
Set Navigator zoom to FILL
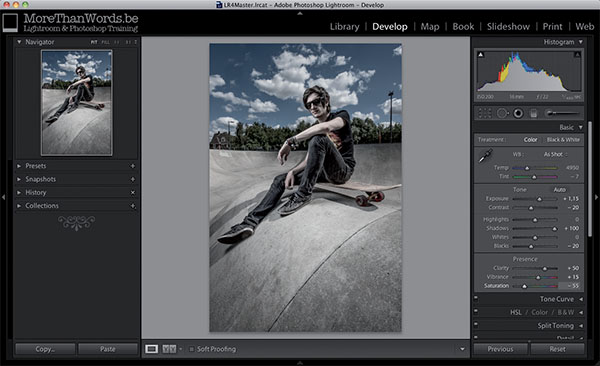105,42
